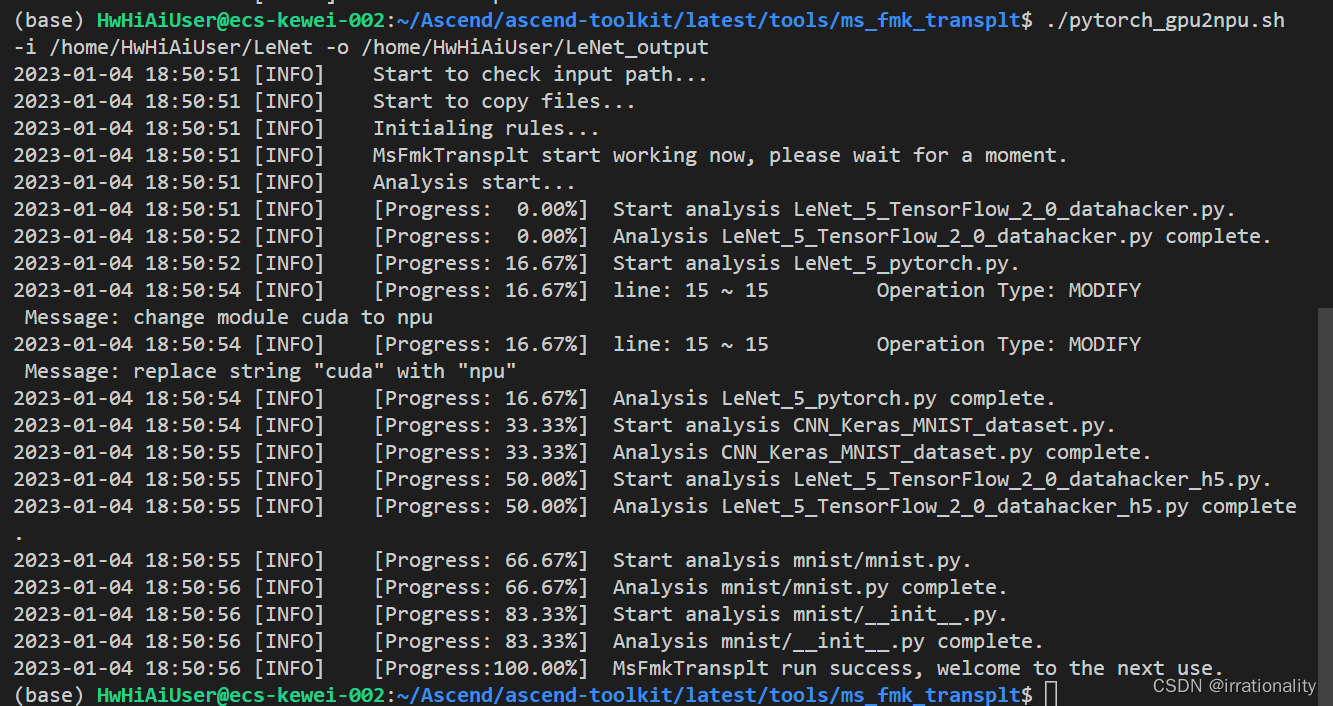Click the top prompt path '~/Ascend/ascend-toolkit/latest/tools/ms_fmk_transplt'
The image size is (1333, 706).
[x=709, y=20]
